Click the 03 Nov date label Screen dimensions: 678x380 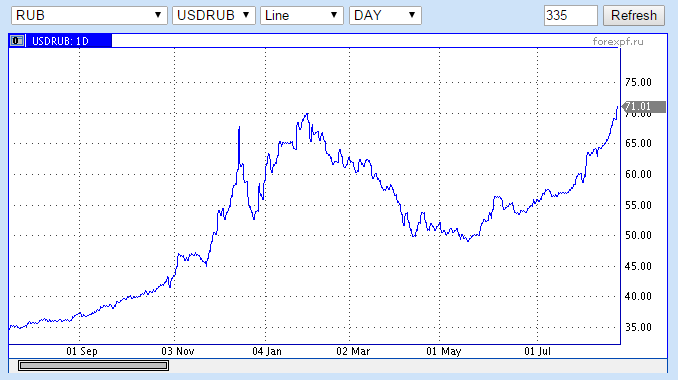click(178, 351)
